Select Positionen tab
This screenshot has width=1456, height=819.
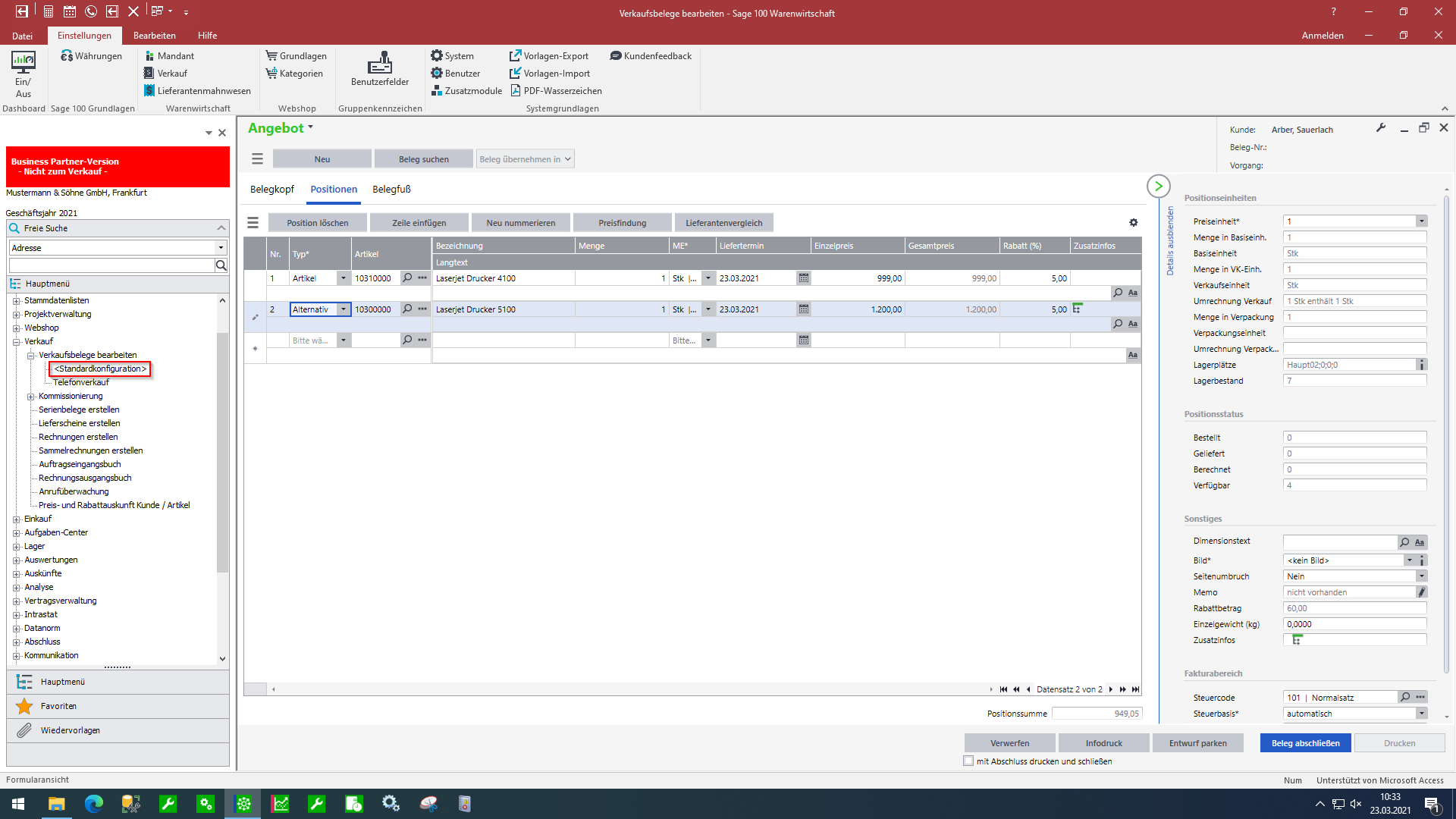(334, 190)
